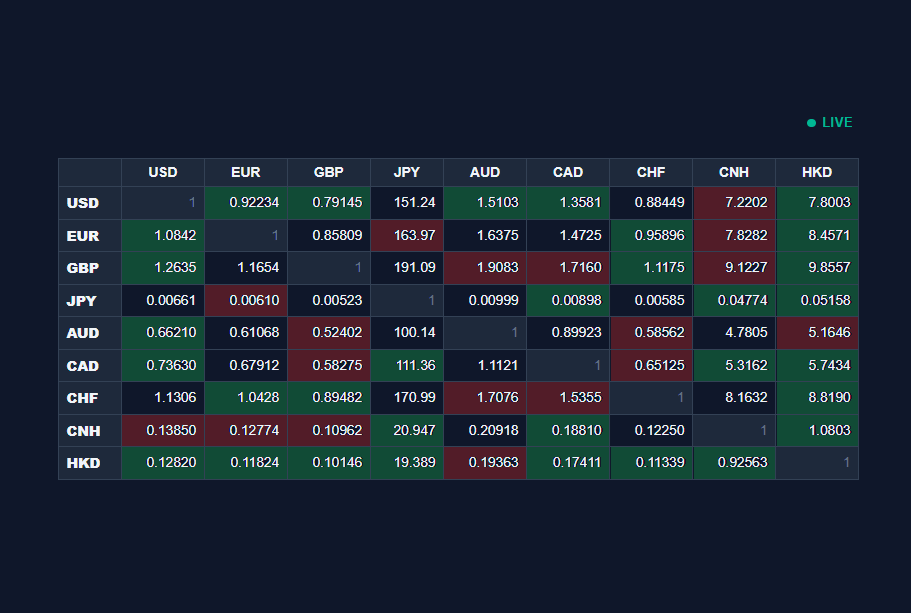Screen dimensions: 911x613
Task: Click the USD/CAD rate 1.3581
Action: tap(568, 203)
